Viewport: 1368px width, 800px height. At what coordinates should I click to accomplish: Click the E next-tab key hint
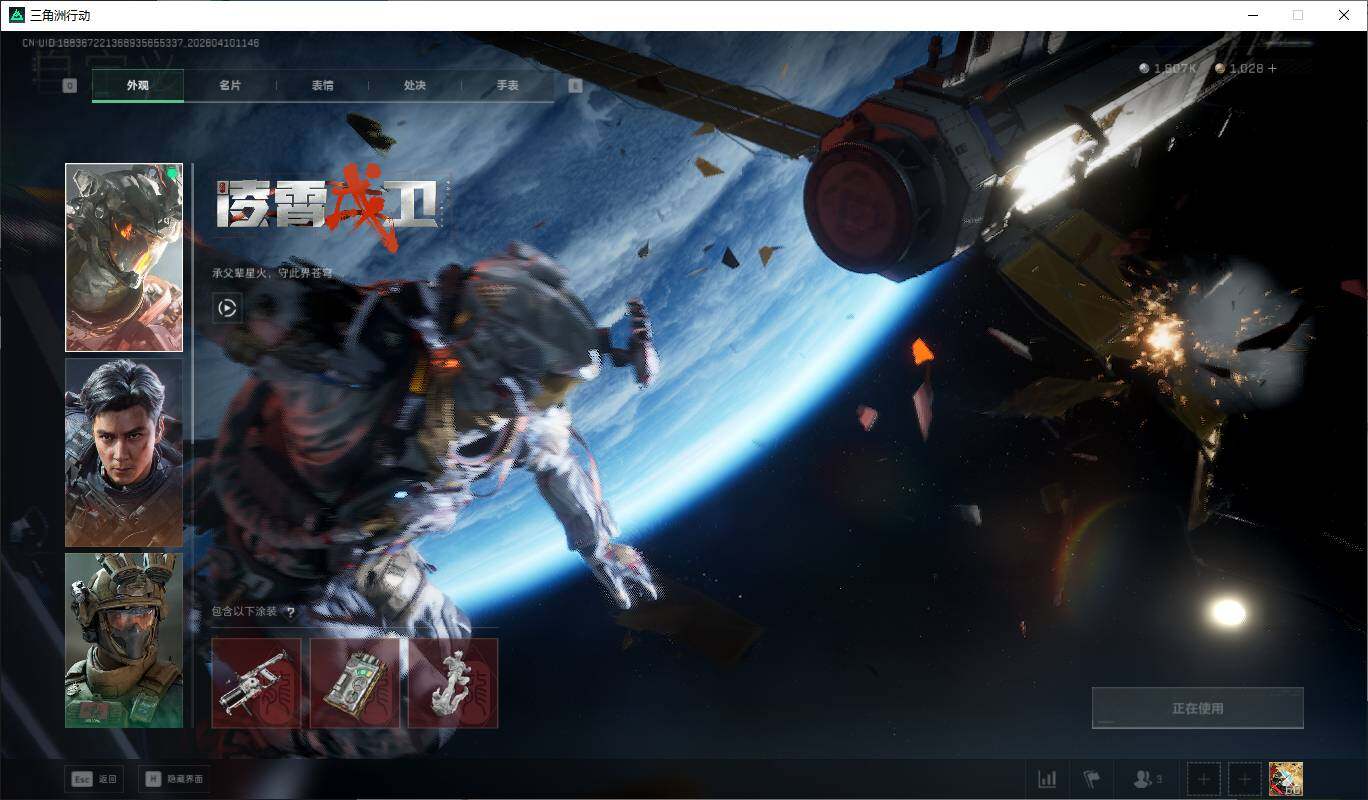[575, 86]
